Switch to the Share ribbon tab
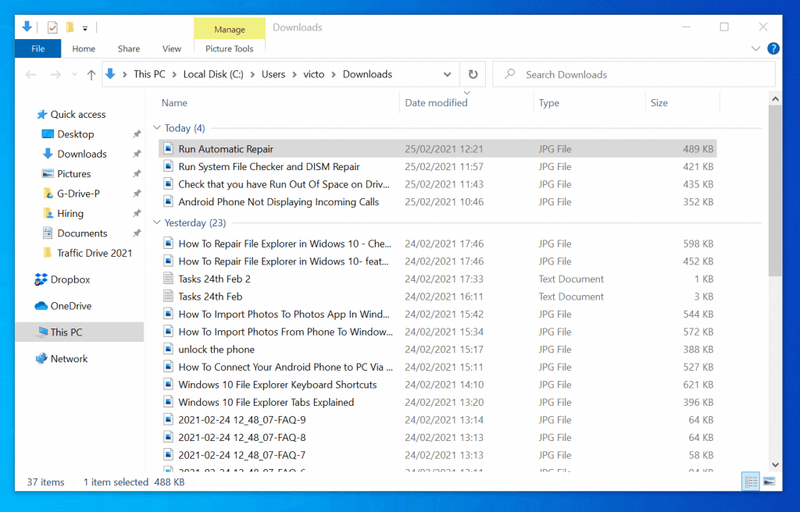This screenshot has height=512, width=800. click(x=129, y=48)
